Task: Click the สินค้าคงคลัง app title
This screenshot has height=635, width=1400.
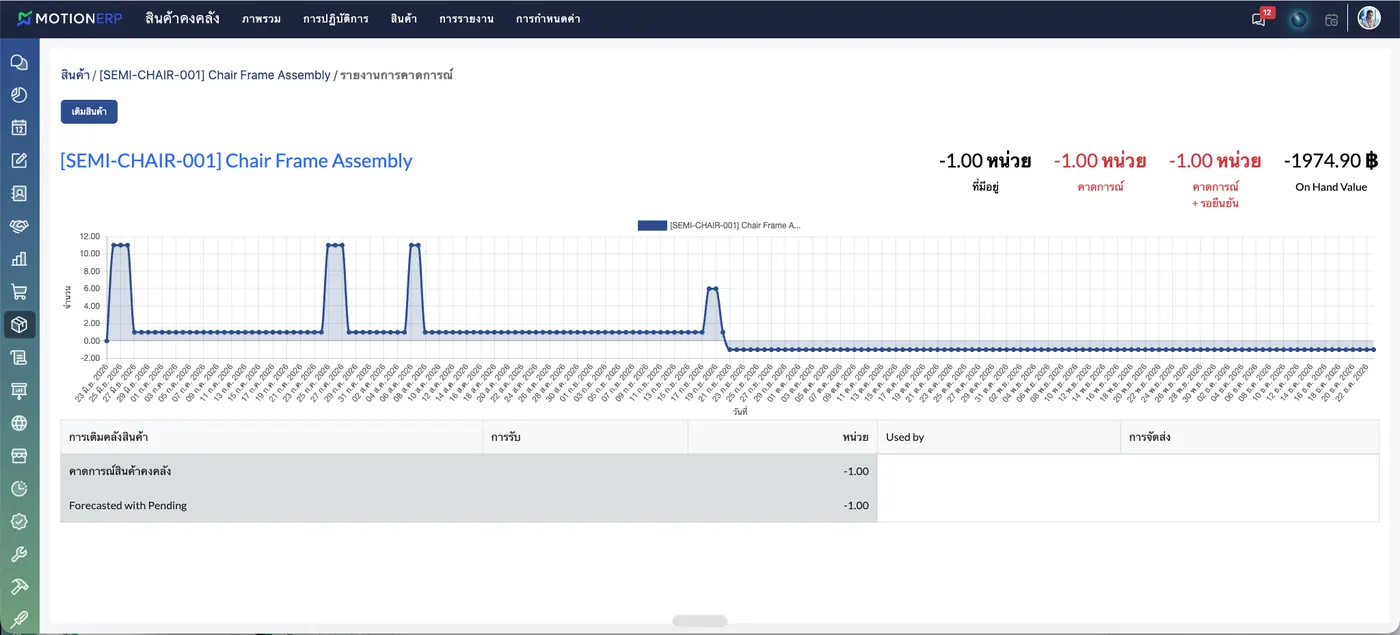Action: pyautogui.click(x=182, y=19)
